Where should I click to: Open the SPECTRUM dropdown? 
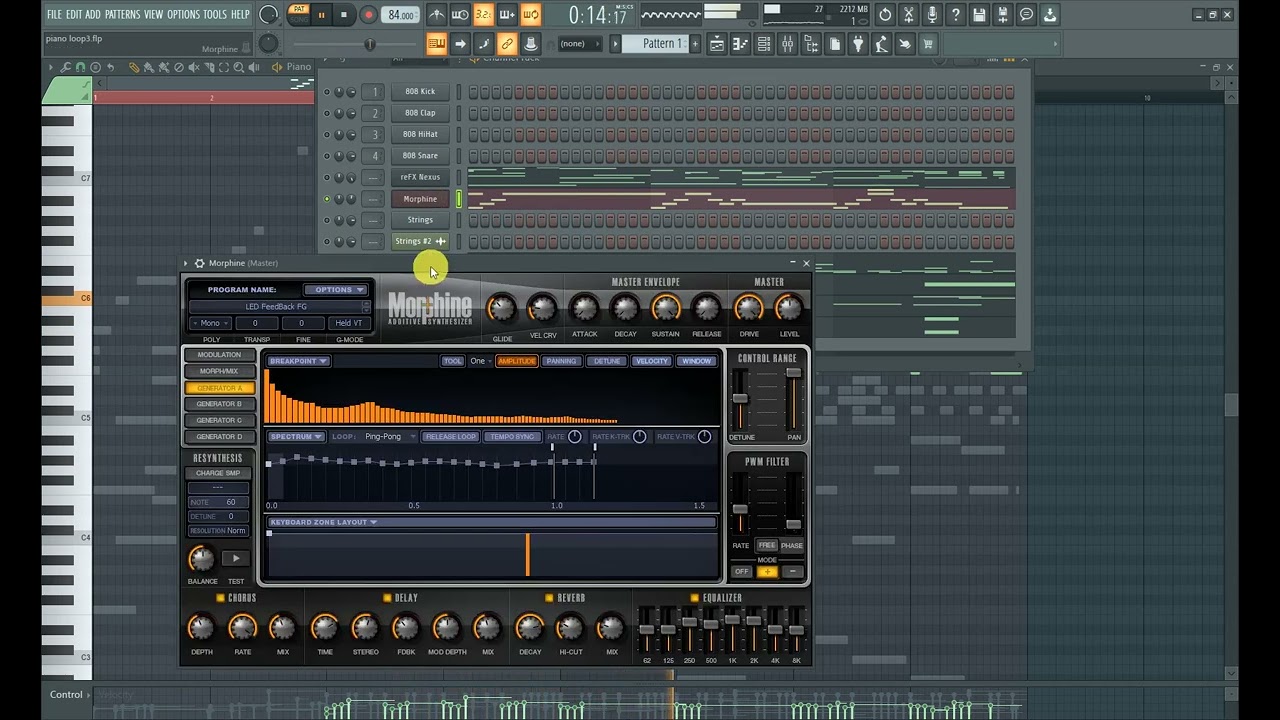click(295, 437)
